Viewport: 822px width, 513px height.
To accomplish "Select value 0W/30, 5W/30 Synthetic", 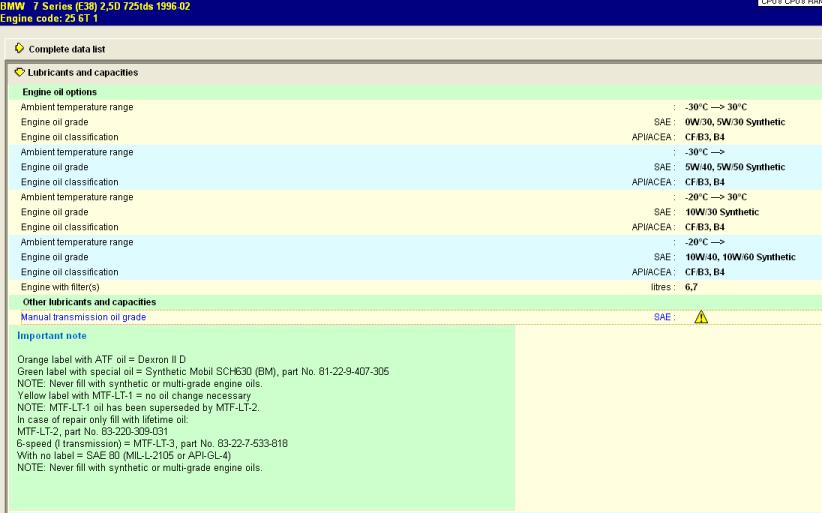I will [735, 122].
